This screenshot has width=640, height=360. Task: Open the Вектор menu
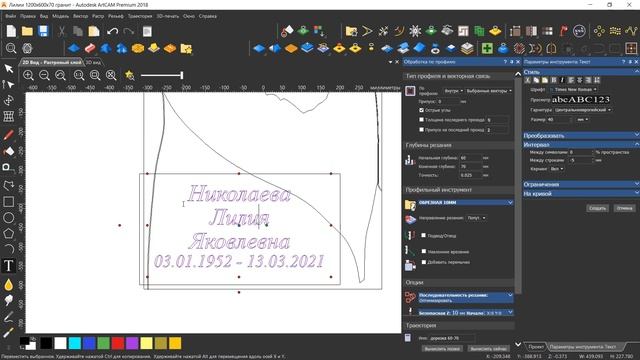coord(80,16)
